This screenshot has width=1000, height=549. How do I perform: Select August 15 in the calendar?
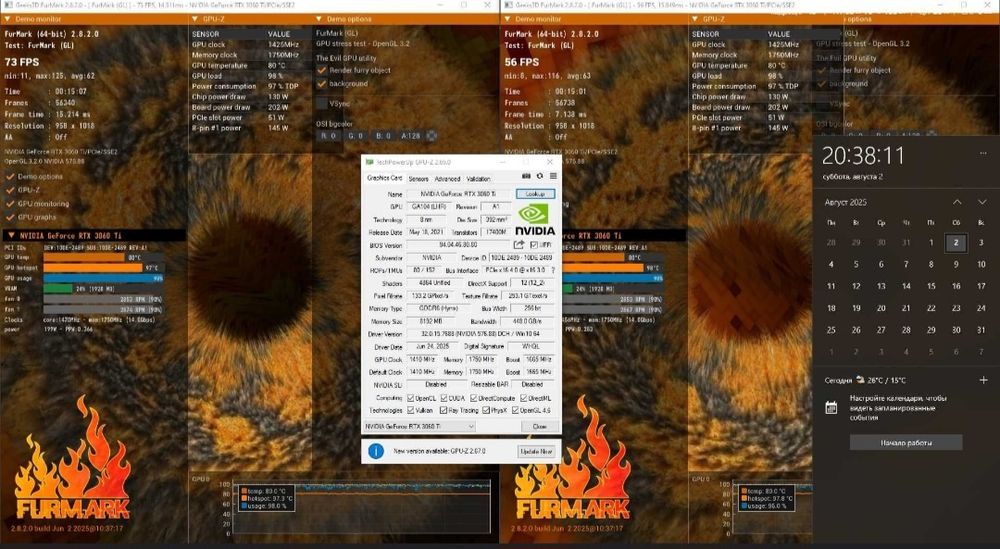point(931,286)
